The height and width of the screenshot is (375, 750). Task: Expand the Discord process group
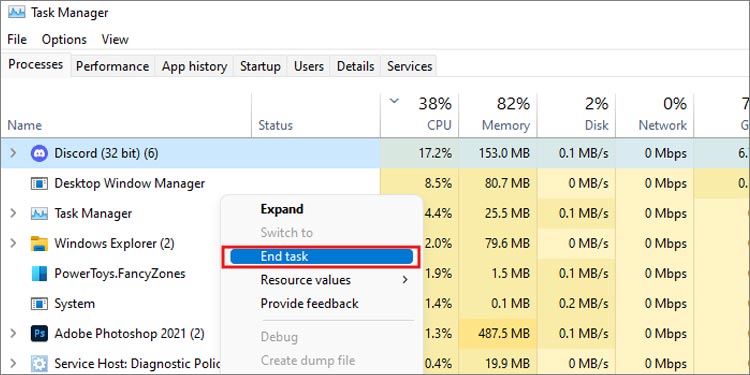13,154
